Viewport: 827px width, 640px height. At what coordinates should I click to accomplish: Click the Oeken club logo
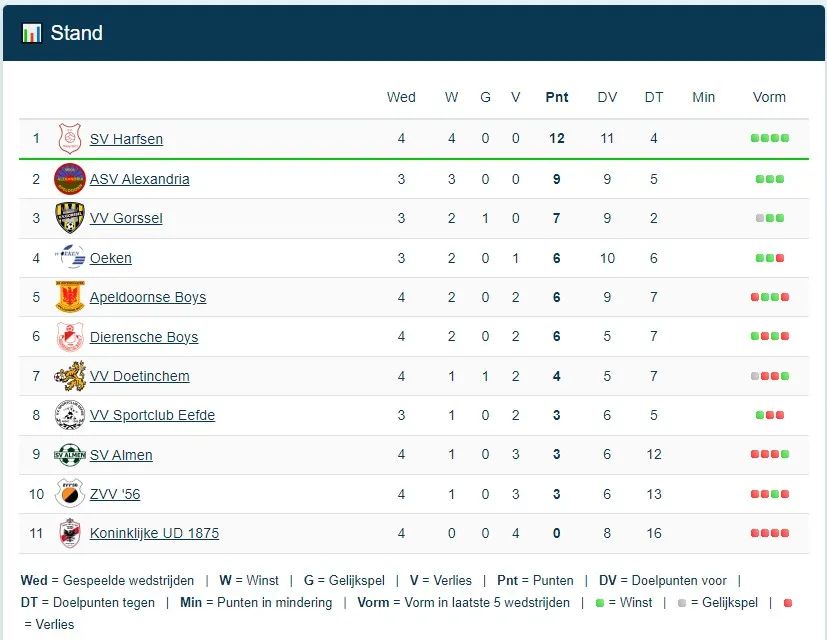[69, 258]
